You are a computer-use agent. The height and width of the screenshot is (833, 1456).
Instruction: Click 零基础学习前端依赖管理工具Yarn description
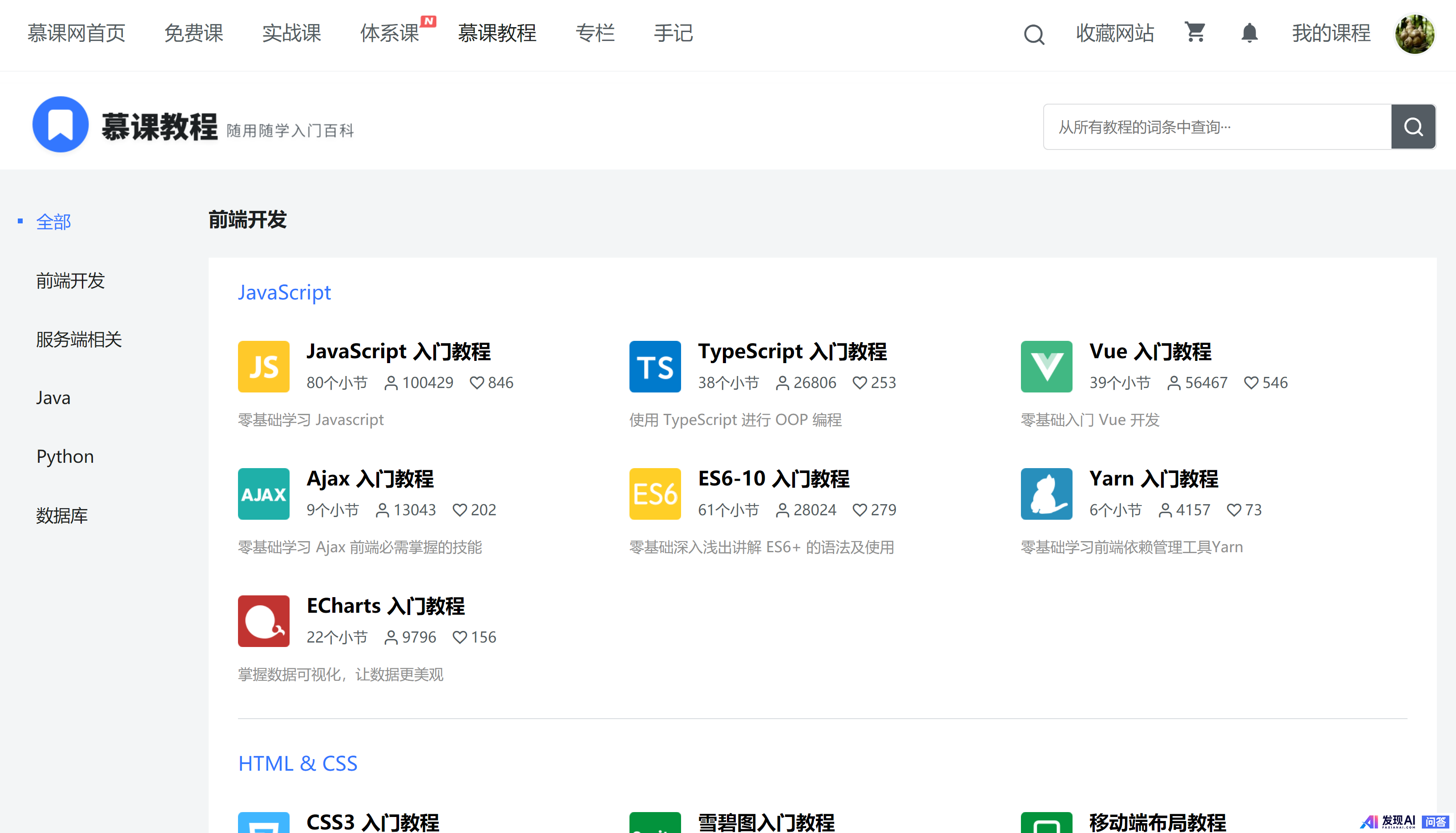1131,547
